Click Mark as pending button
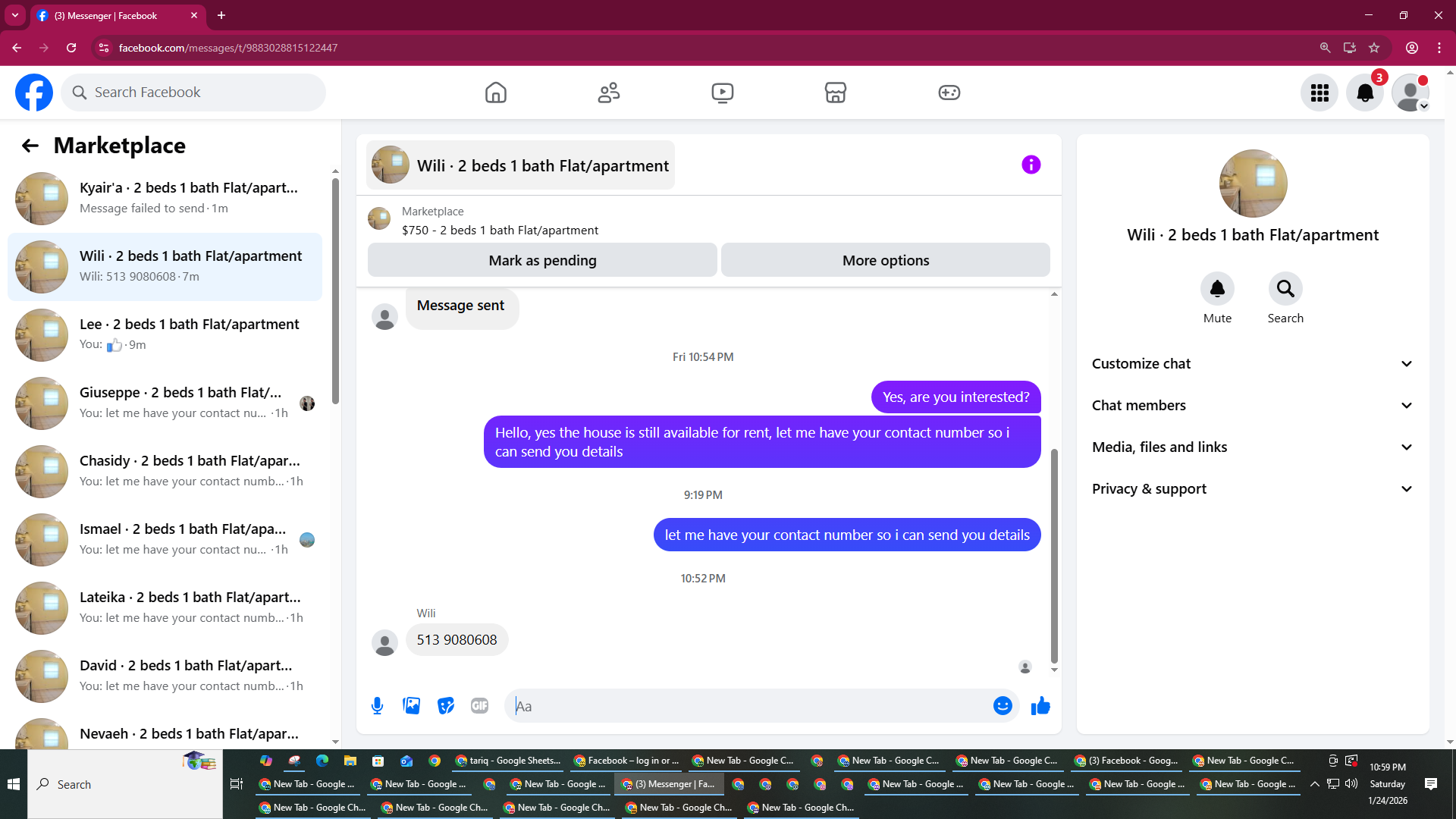The image size is (1456, 819). 542,260
